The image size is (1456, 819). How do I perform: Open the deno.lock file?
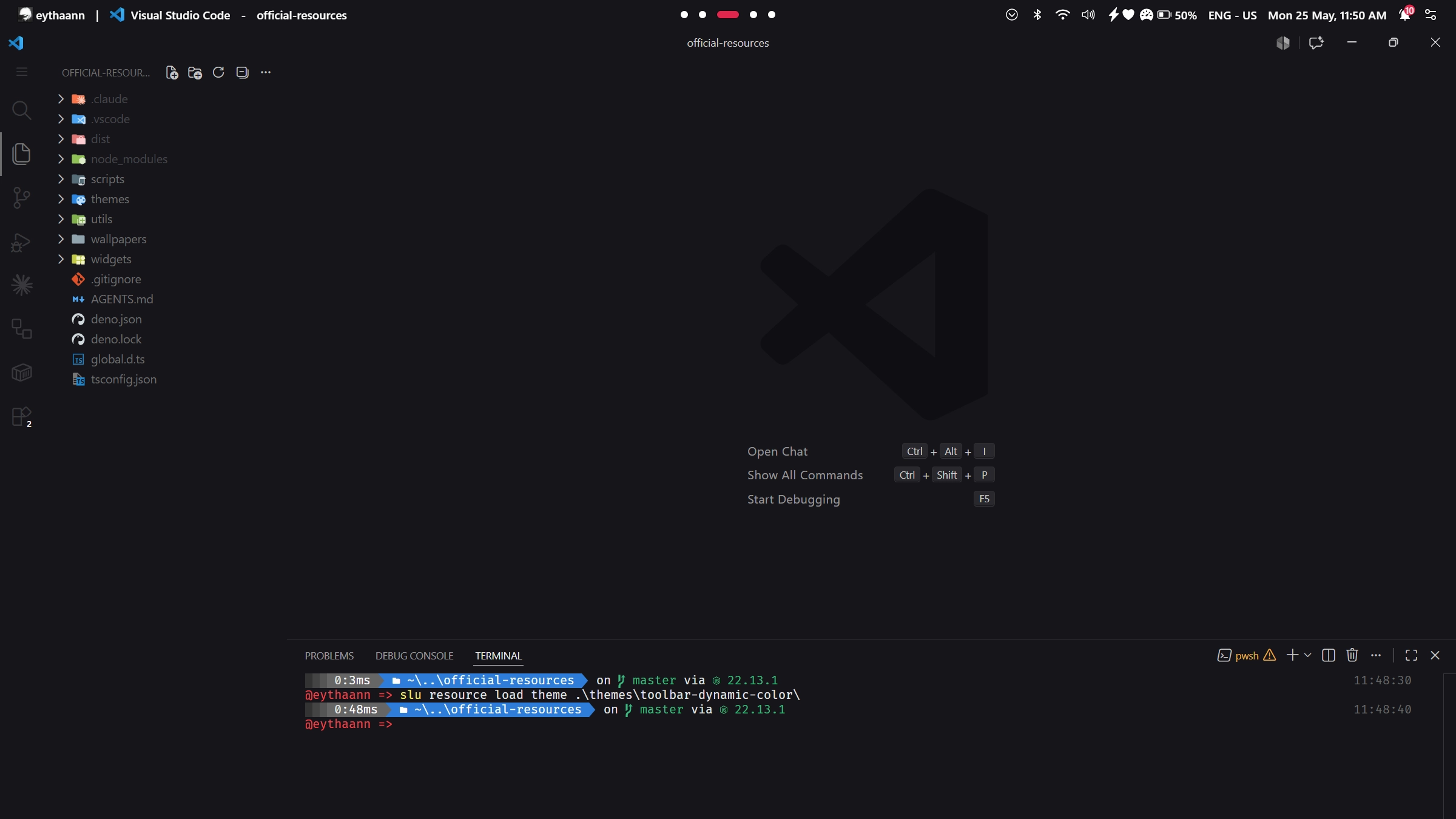coord(107,339)
